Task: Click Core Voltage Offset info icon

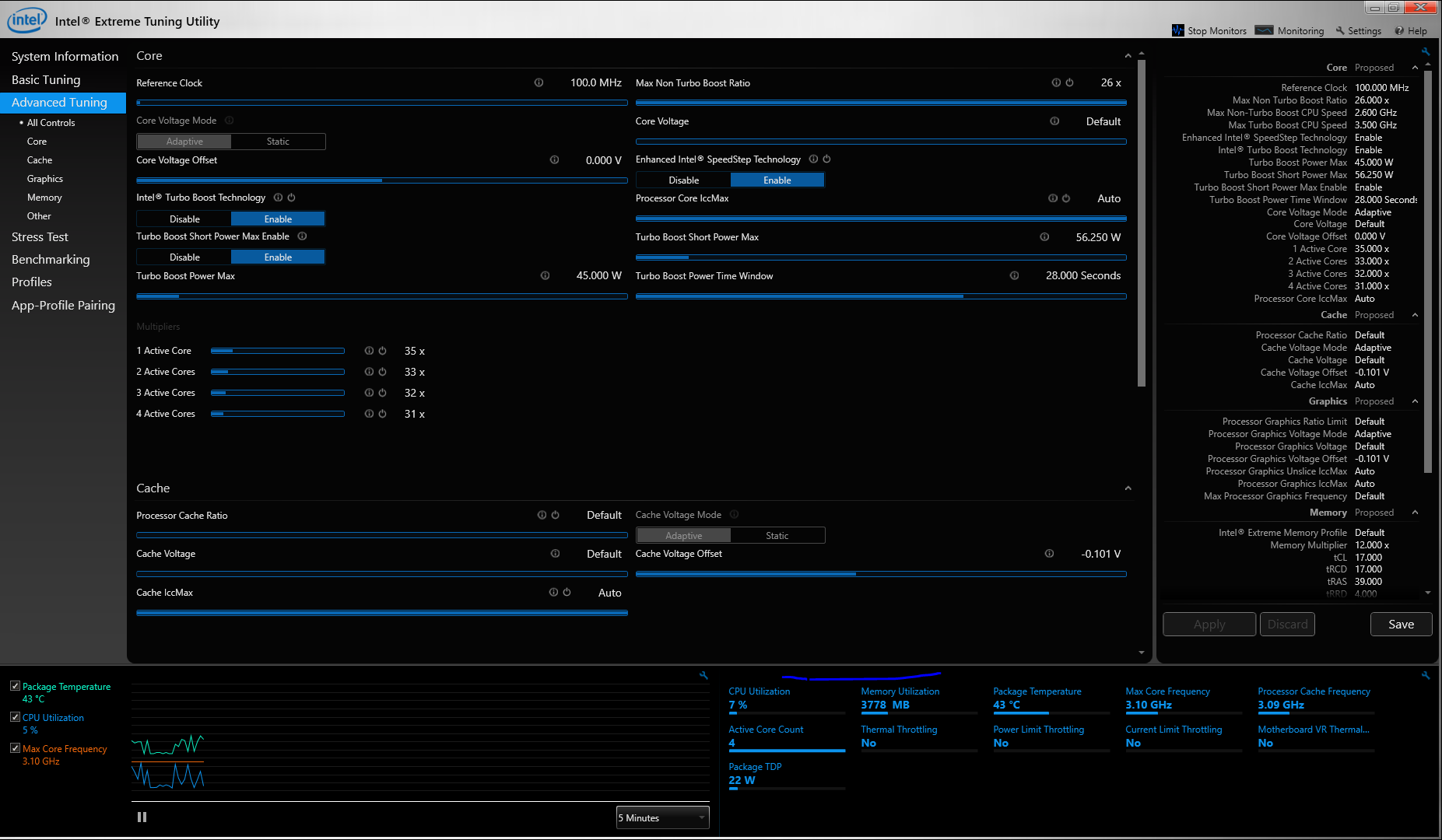Action: (554, 160)
